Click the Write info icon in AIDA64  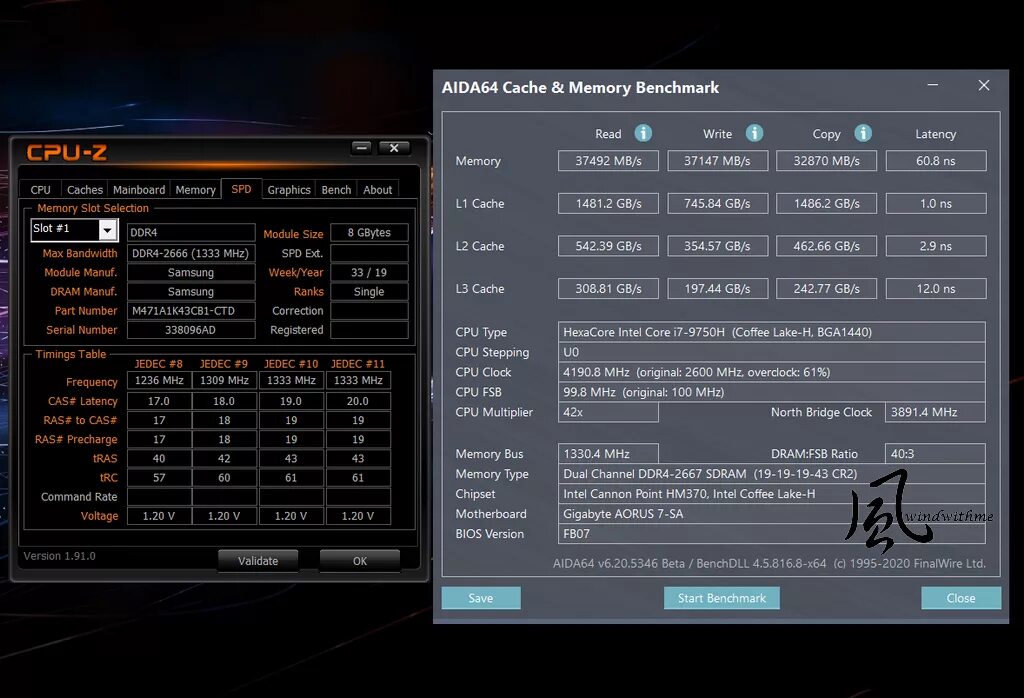(x=754, y=133)
